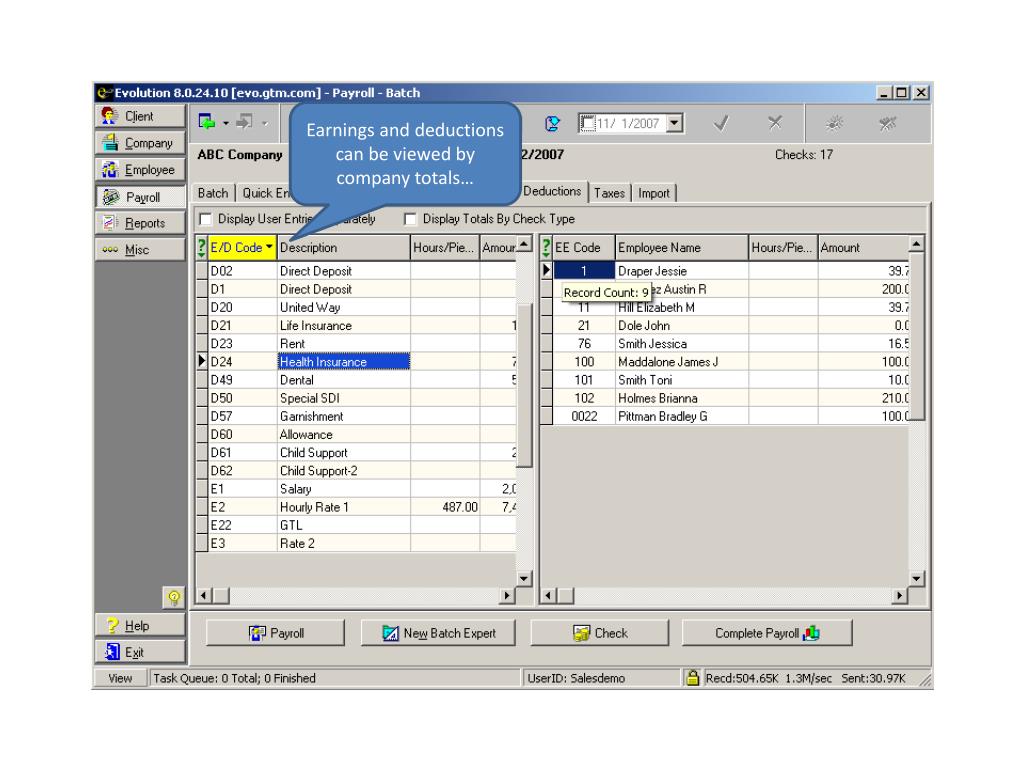The height and width of the screenshot is (768, 1024).
Task: Open the Company section in sidebar
Action: pyautogui.click(x=140, y=143)
